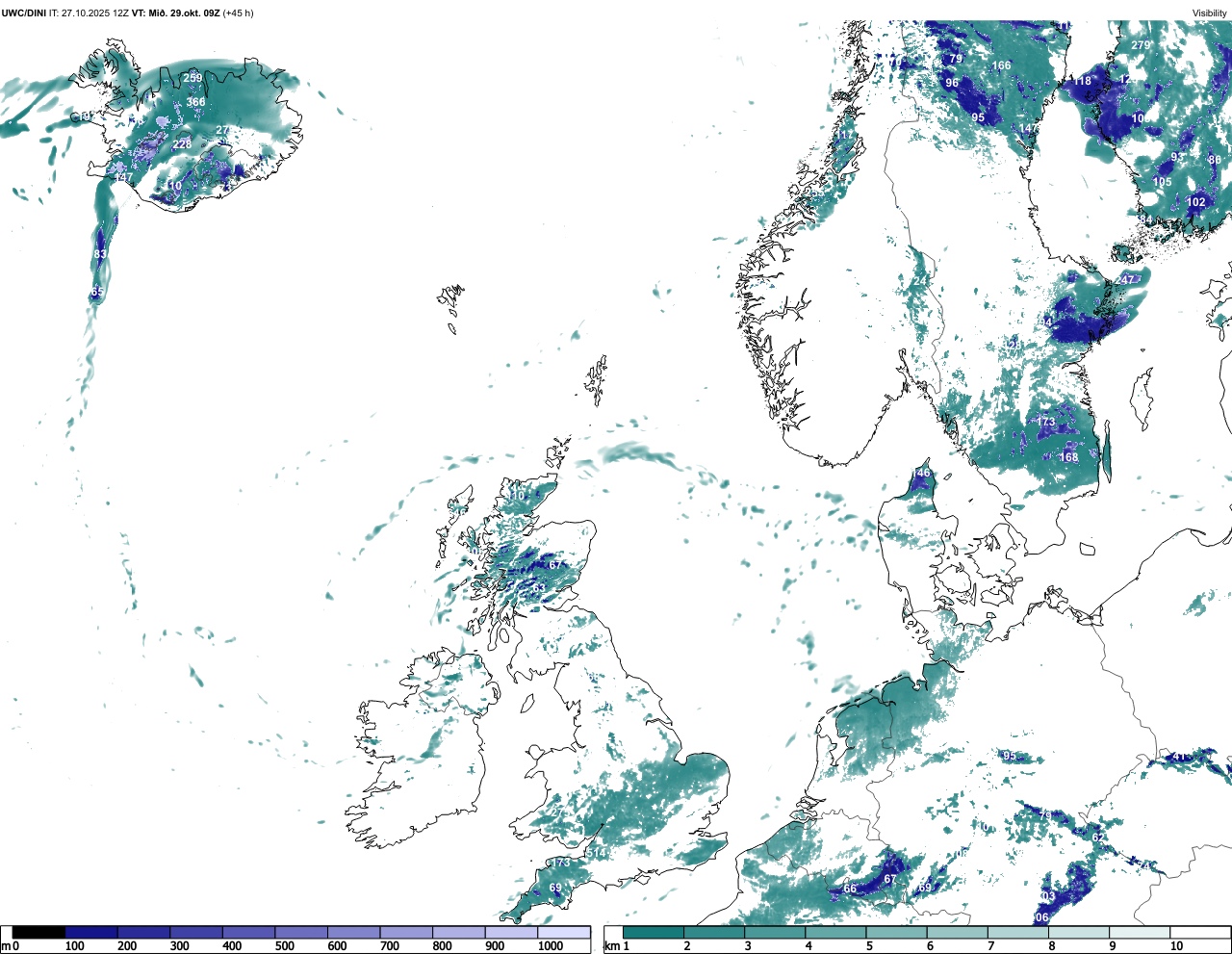Pick the 5–6 km legend swatch
Viewport: 1232px width, 954px height.
896,932
